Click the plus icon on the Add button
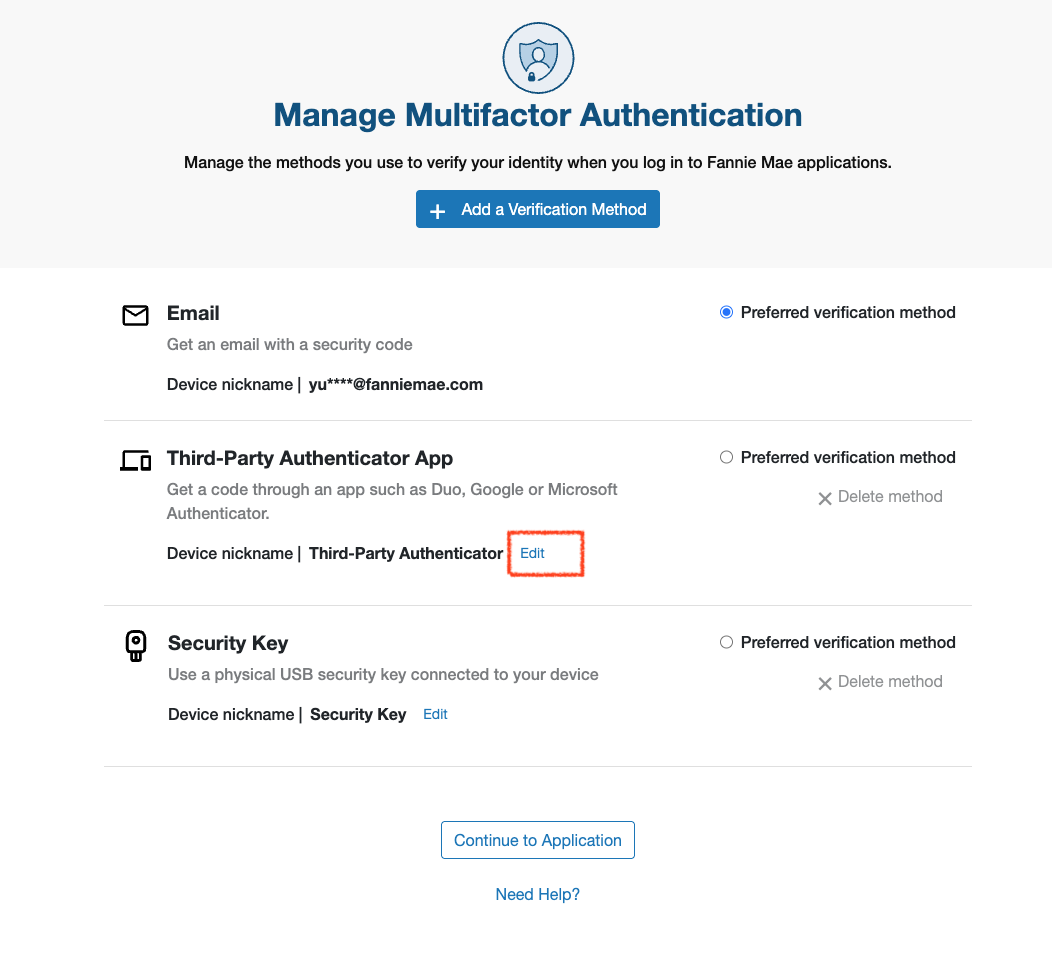This screenshot has height=957, width=1052. [437, 211]
